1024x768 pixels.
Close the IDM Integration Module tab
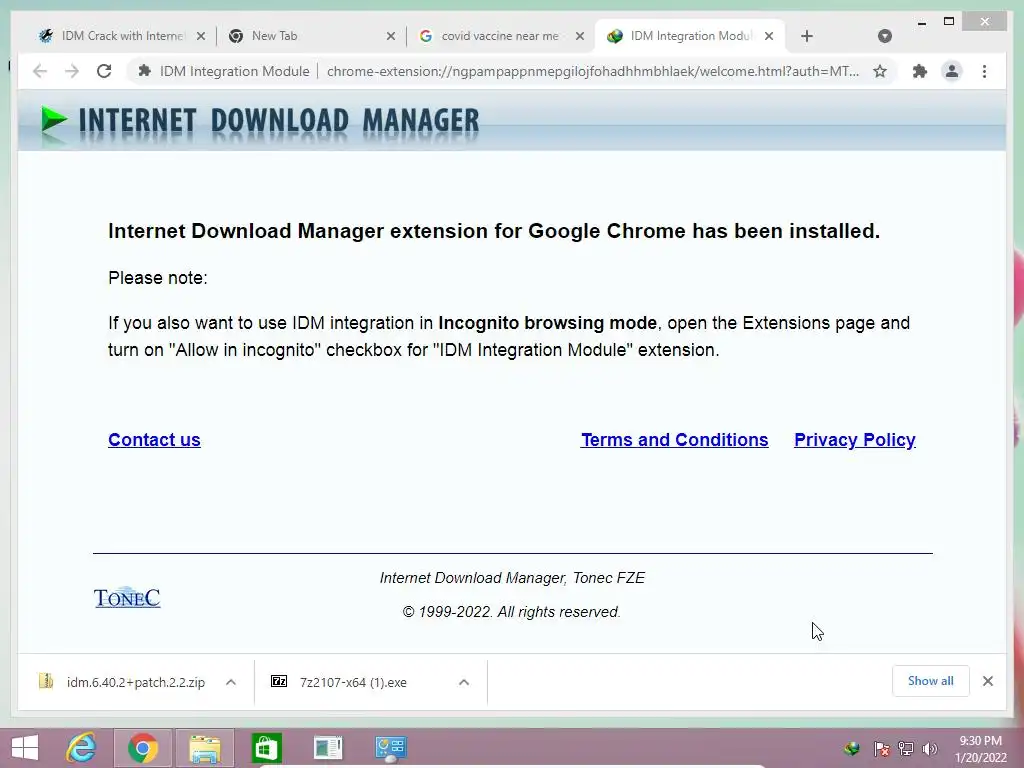769,36
